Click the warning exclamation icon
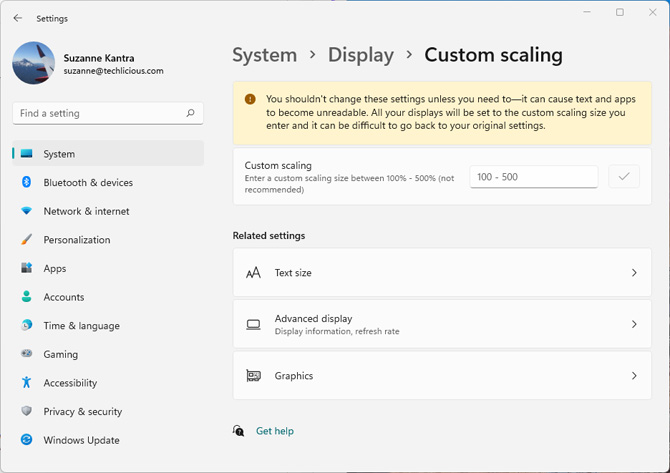 tap(250, 99)
